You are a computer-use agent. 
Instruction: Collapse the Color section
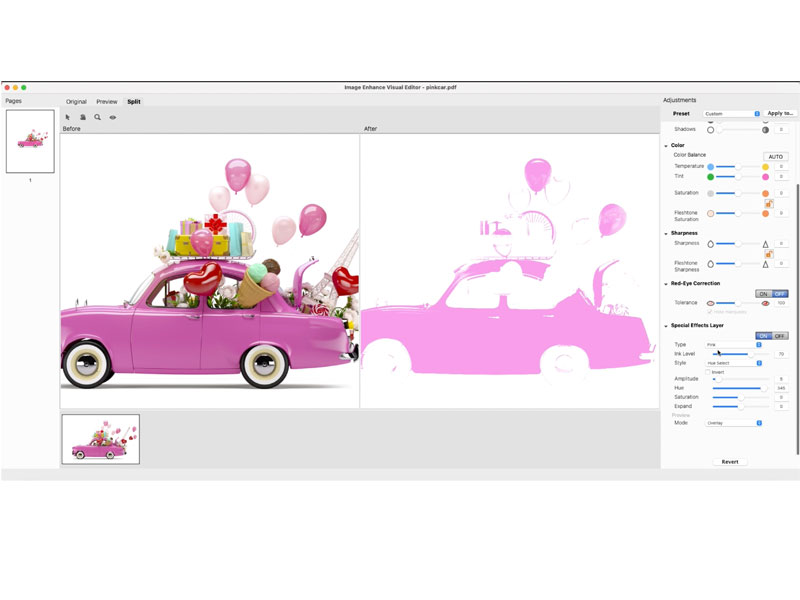click(666, 145)
